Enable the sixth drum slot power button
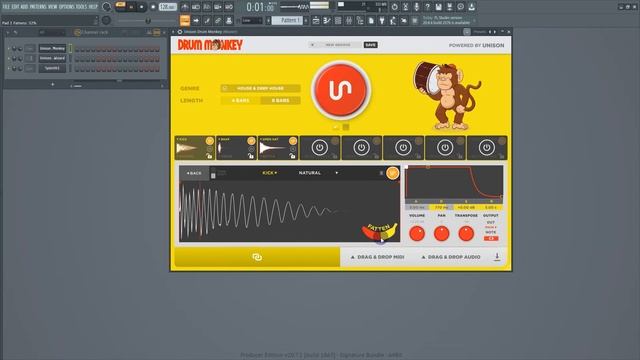The width and height of the screenshot is (640, 360). coord(403,147)
